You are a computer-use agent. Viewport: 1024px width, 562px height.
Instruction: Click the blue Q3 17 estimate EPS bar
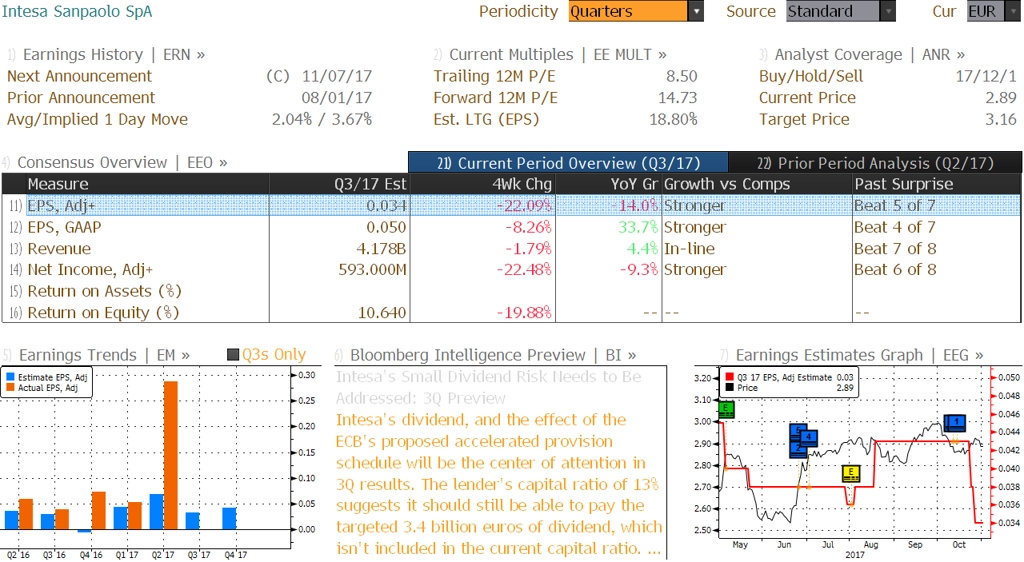[193, 521]
